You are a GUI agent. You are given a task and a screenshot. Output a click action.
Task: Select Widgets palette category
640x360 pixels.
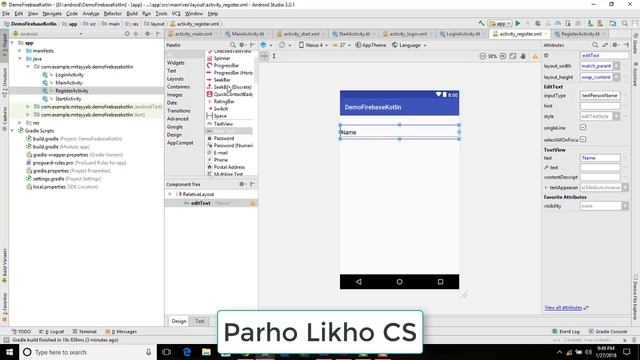click(x=176, y=63)
